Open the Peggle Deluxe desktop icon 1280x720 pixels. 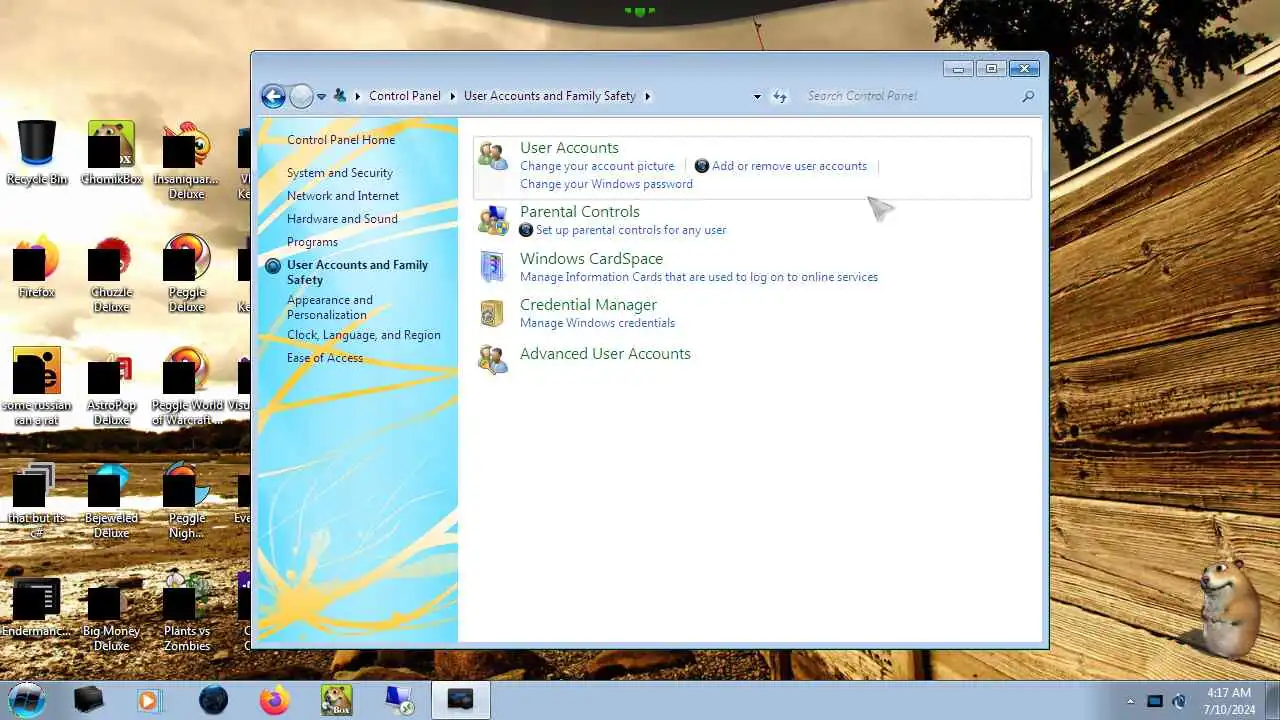186,258
